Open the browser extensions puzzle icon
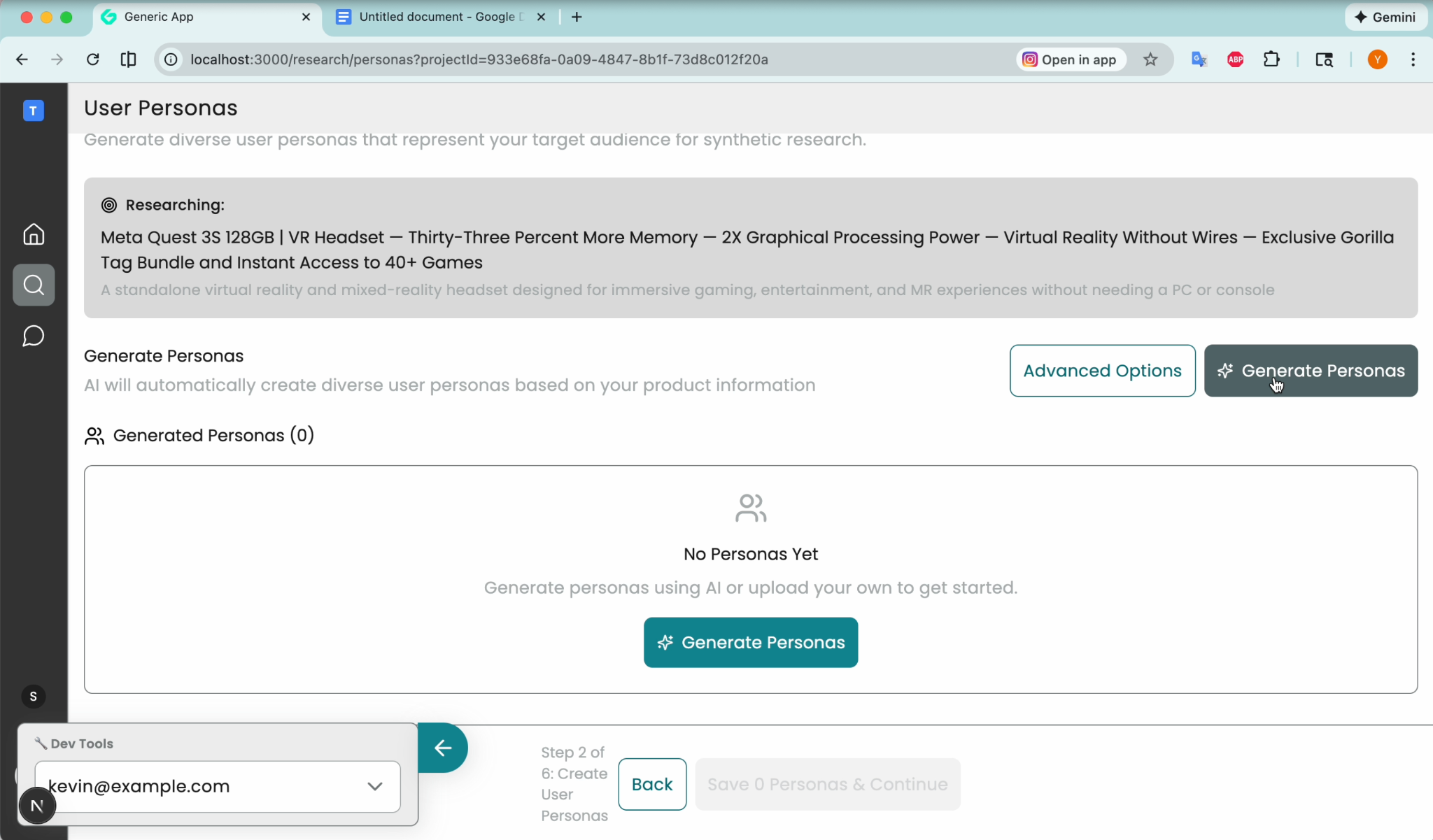 1271,59
